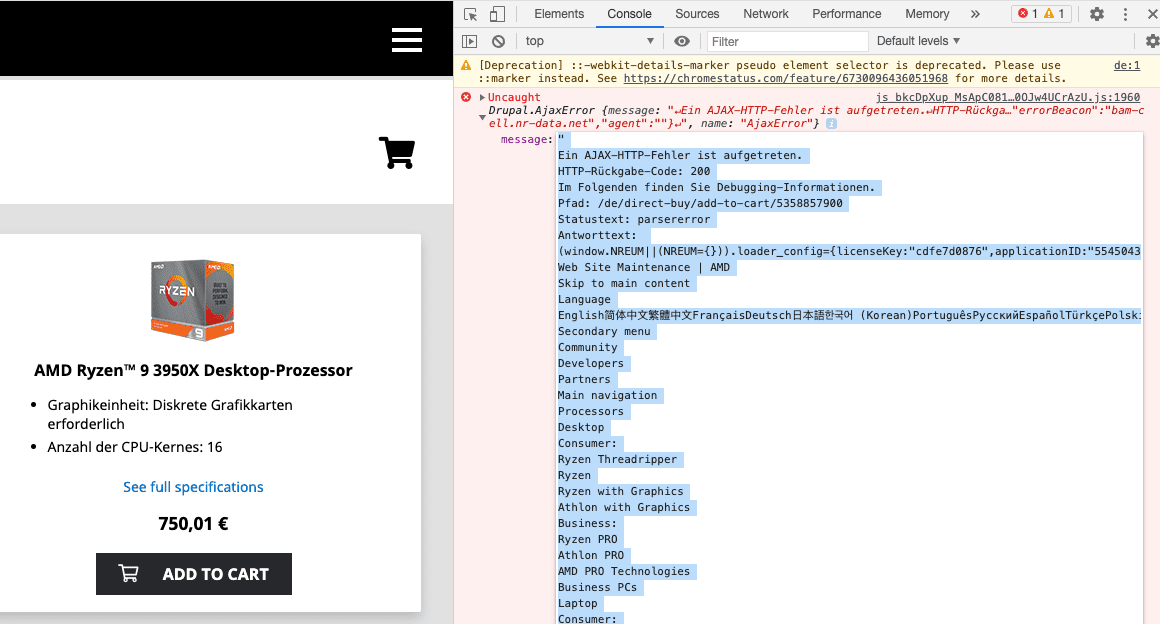This screenshot has height=624, width=1160.
Task: Open the js_bkcDpXup source file link
Action: coord(1008,97)
